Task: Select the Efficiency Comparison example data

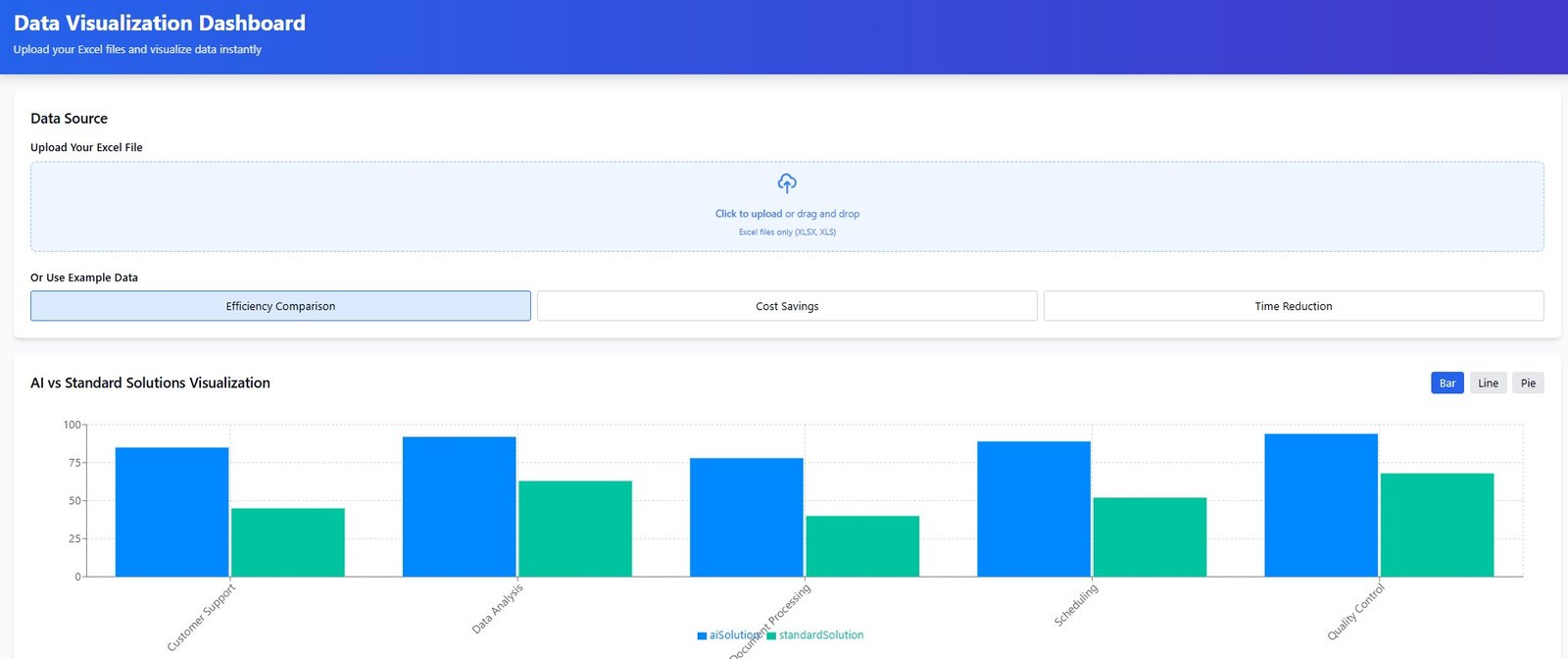Action: pos(280,306)
